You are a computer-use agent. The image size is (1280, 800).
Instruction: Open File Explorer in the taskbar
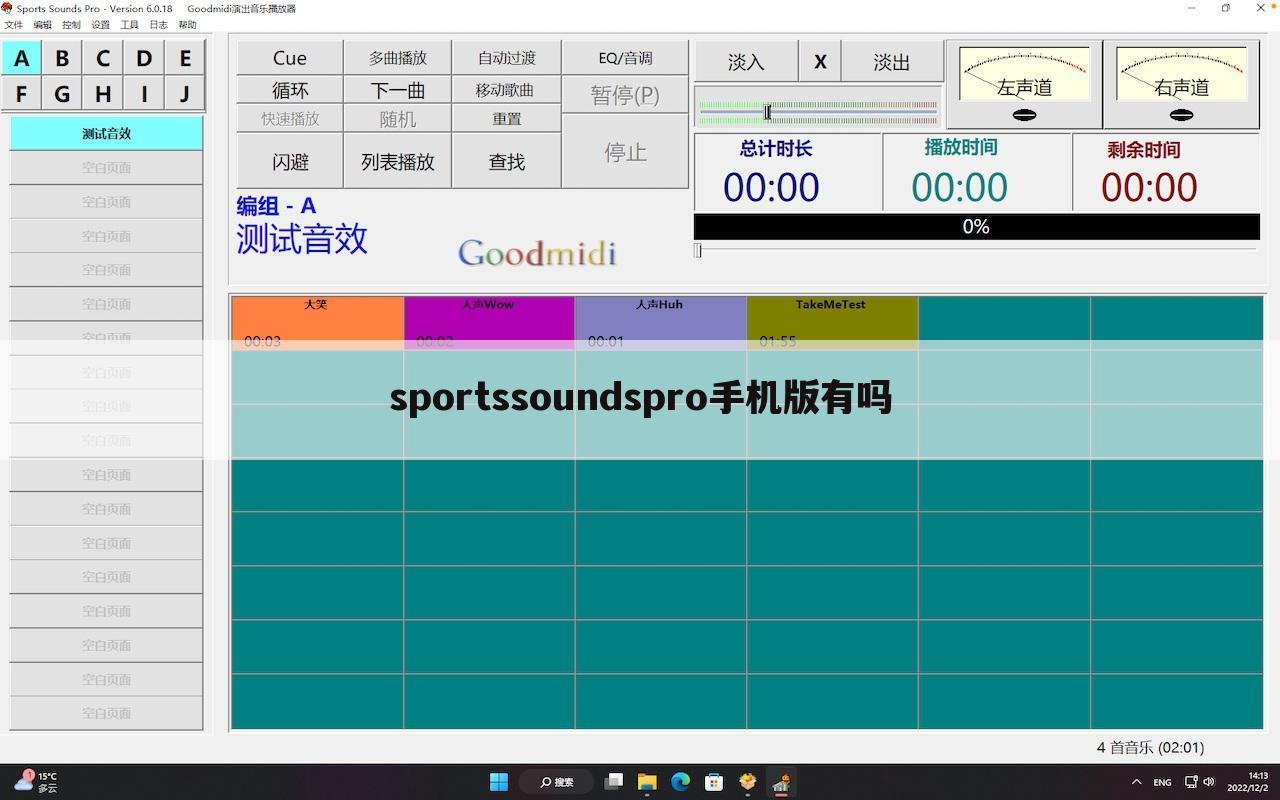[647, 782]
